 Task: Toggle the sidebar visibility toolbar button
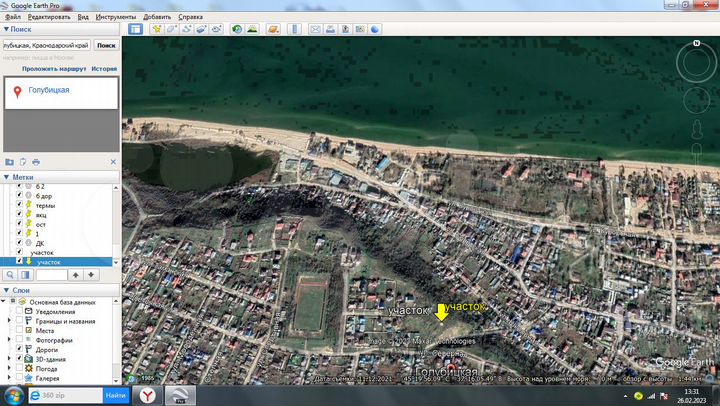click(135, 29)
